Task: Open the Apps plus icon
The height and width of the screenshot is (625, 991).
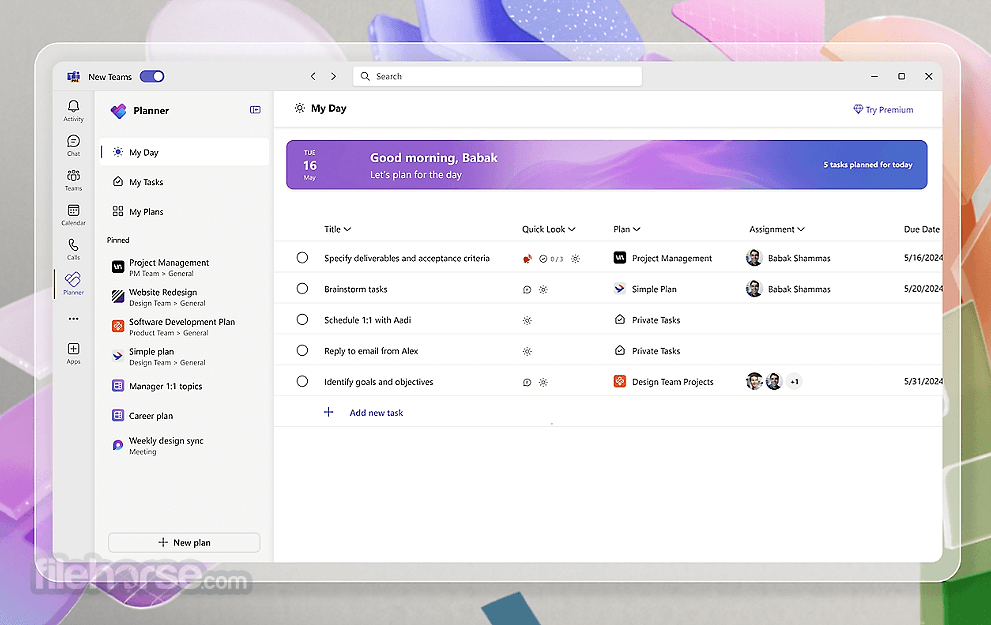Action: (73, 348)
